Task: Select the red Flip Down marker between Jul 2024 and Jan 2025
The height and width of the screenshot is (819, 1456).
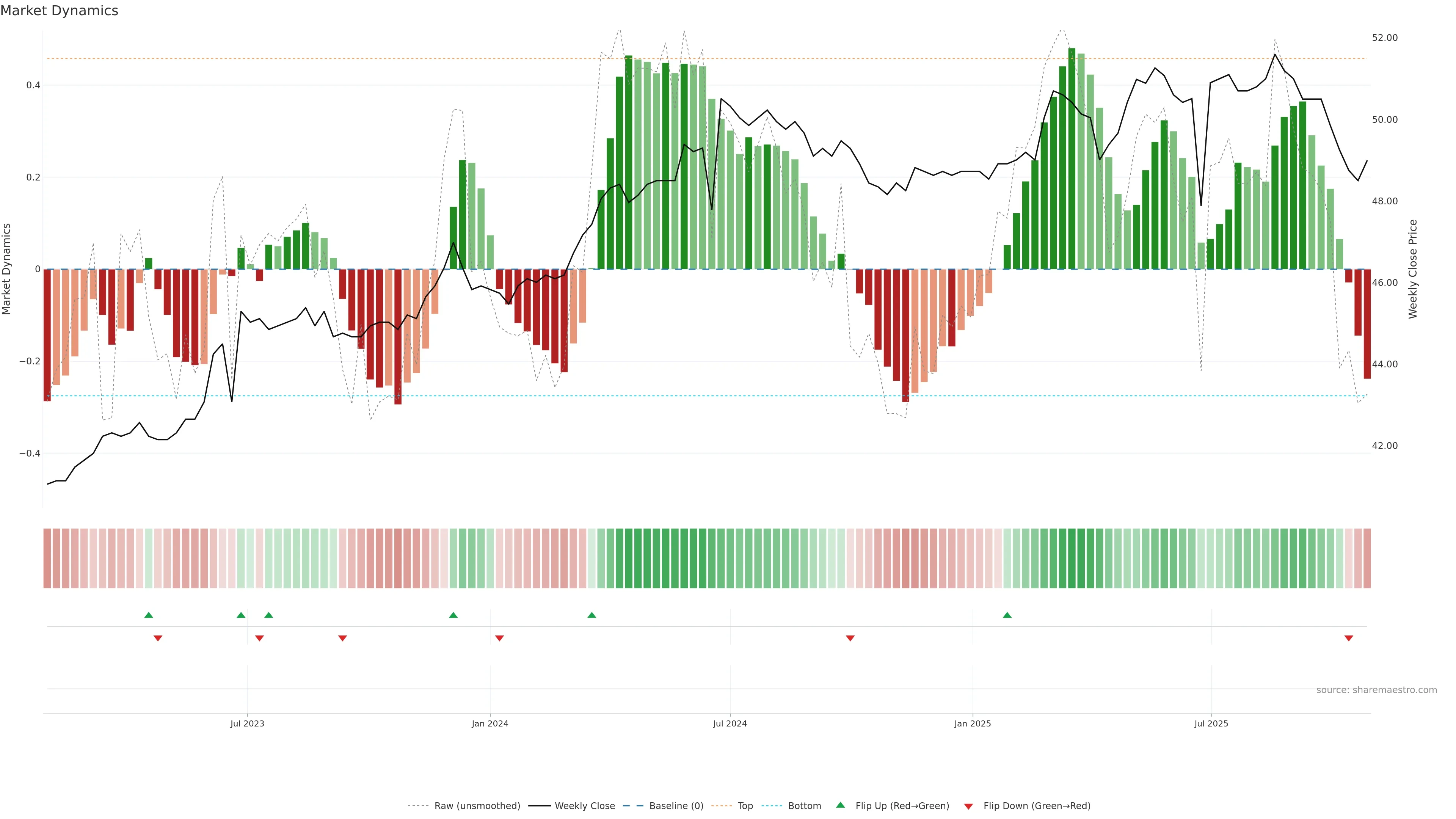Action: click(x=850, y=638)
